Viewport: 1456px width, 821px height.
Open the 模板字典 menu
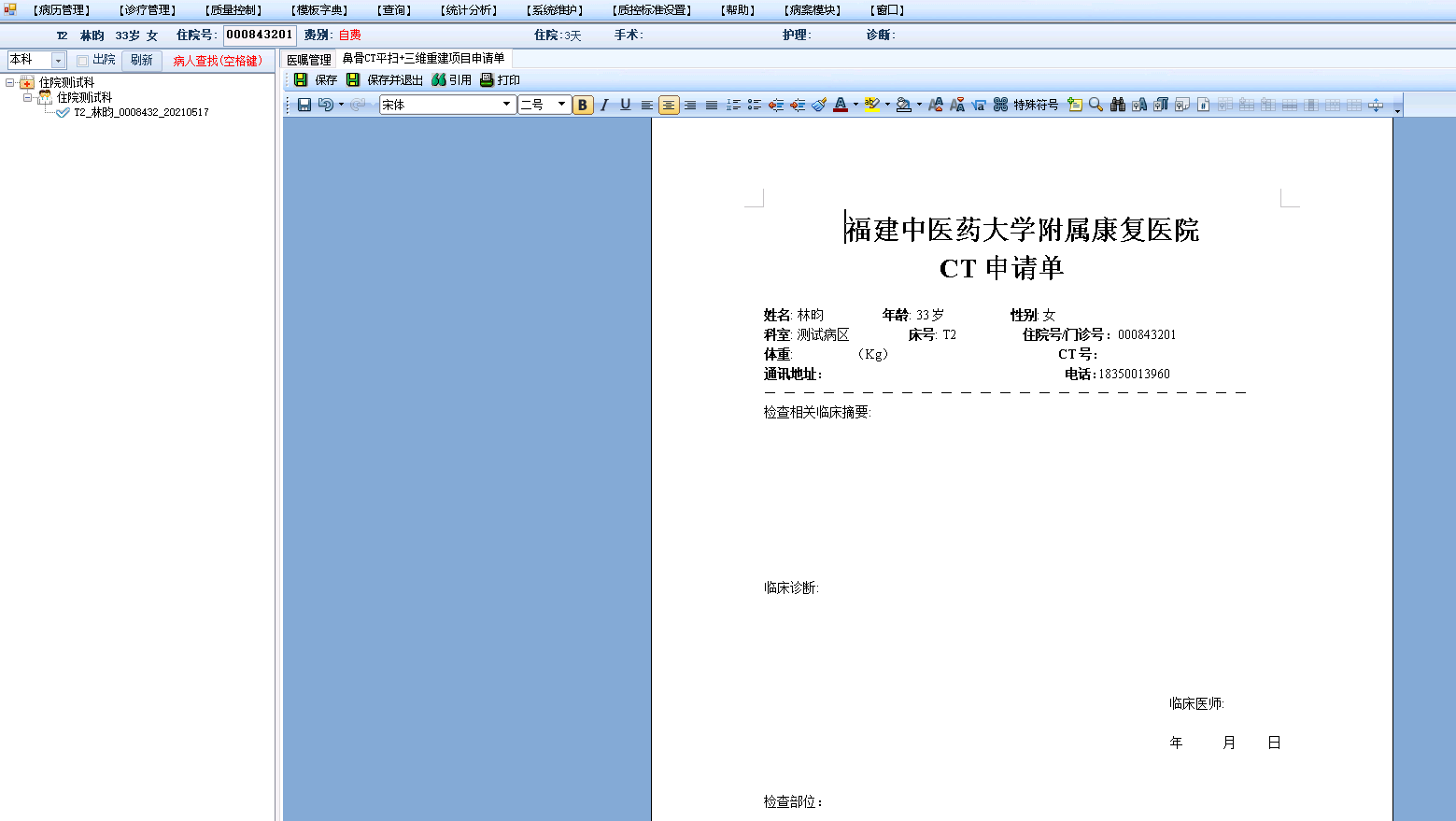(x=320, y=10)
